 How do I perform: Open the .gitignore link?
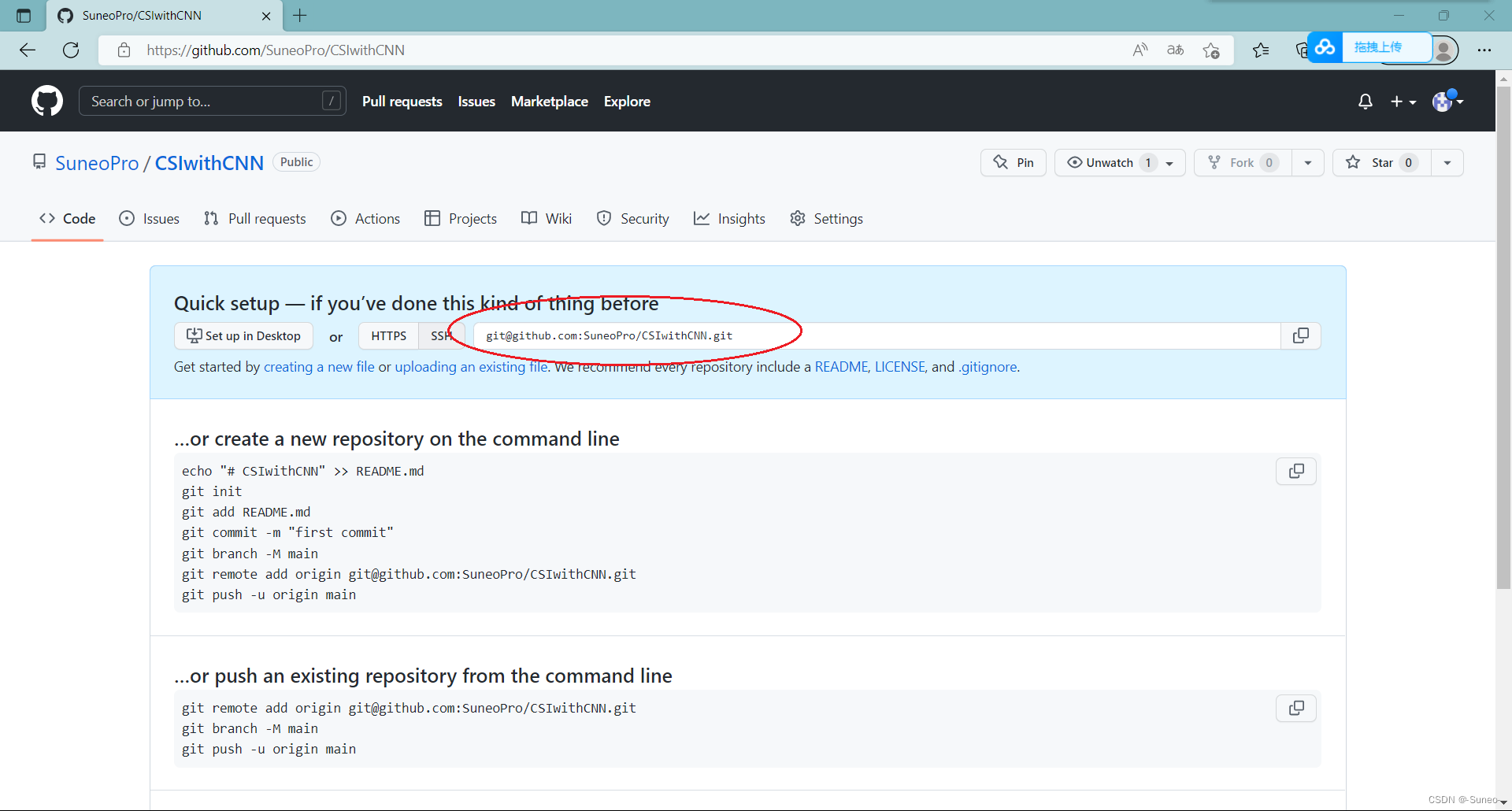[988, 367]
